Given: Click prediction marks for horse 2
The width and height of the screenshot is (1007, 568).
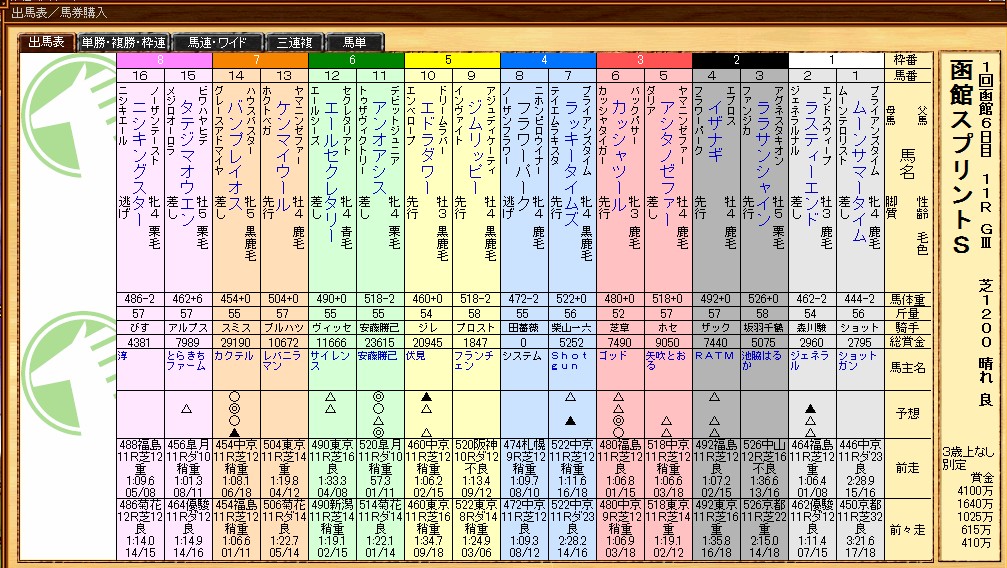Looking at the screenshot, I should tap(810, 420).
